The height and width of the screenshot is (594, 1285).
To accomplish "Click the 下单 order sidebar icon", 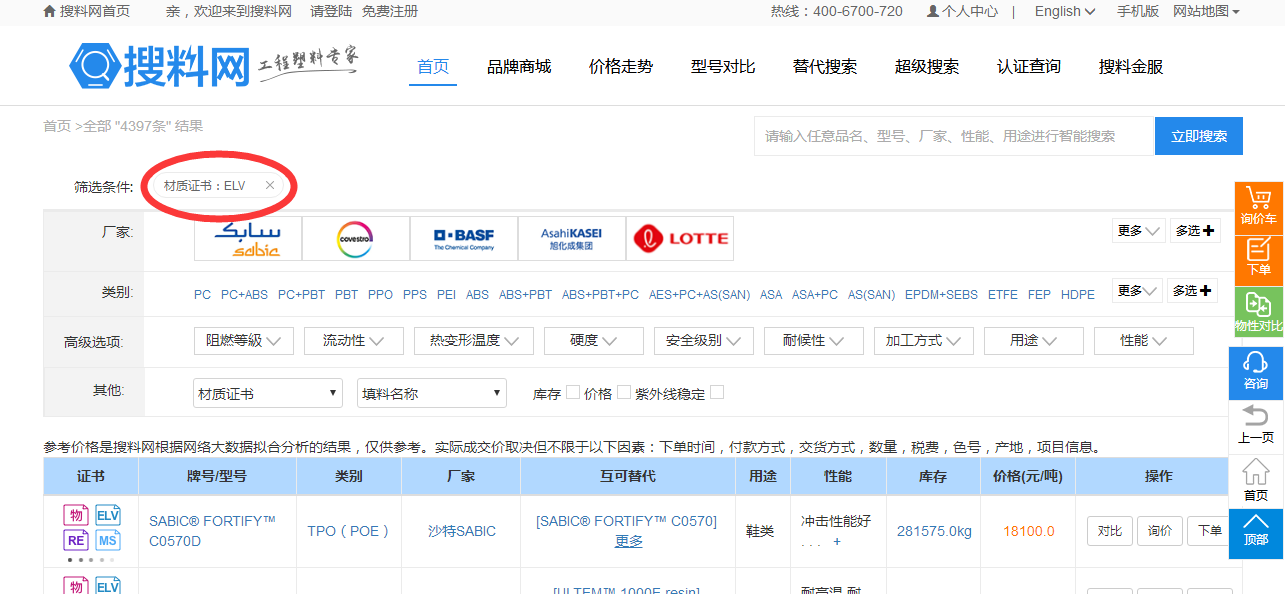I will (1258, 259).
